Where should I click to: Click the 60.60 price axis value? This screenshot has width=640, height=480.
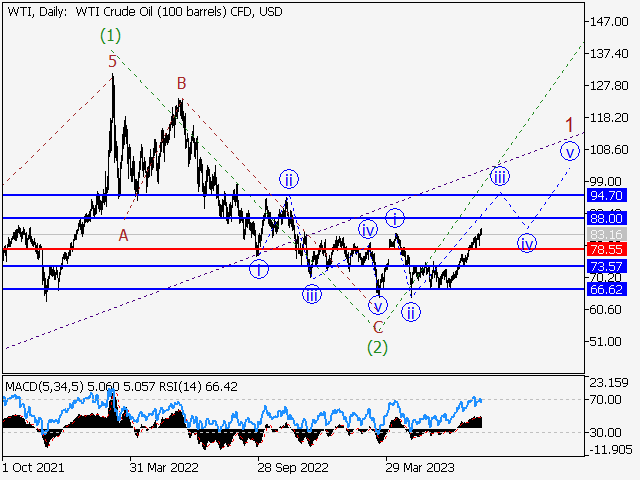tap(606, 309)
